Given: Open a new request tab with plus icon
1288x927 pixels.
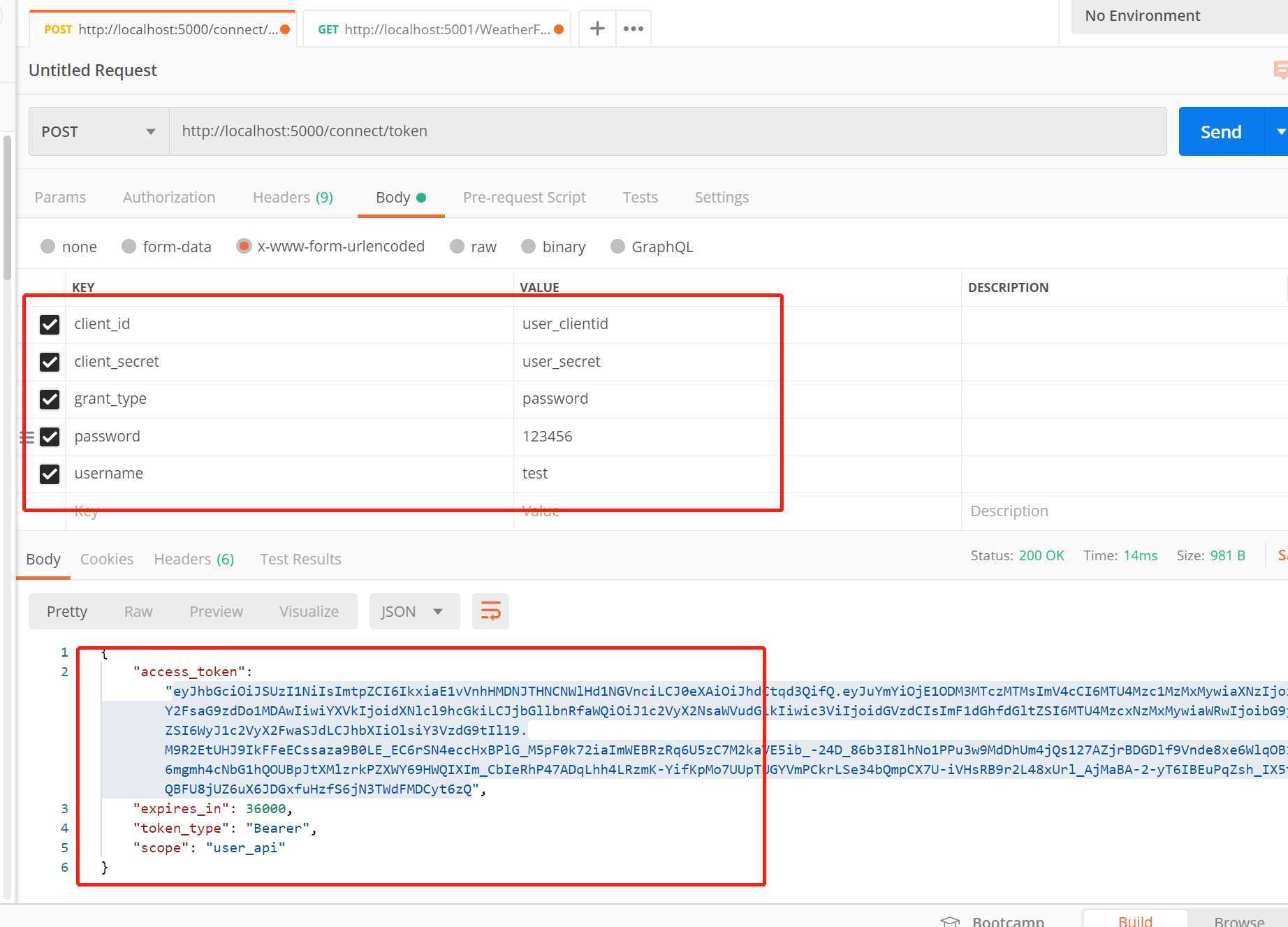Looking at the screenshot, I should [x=597, y=29].
